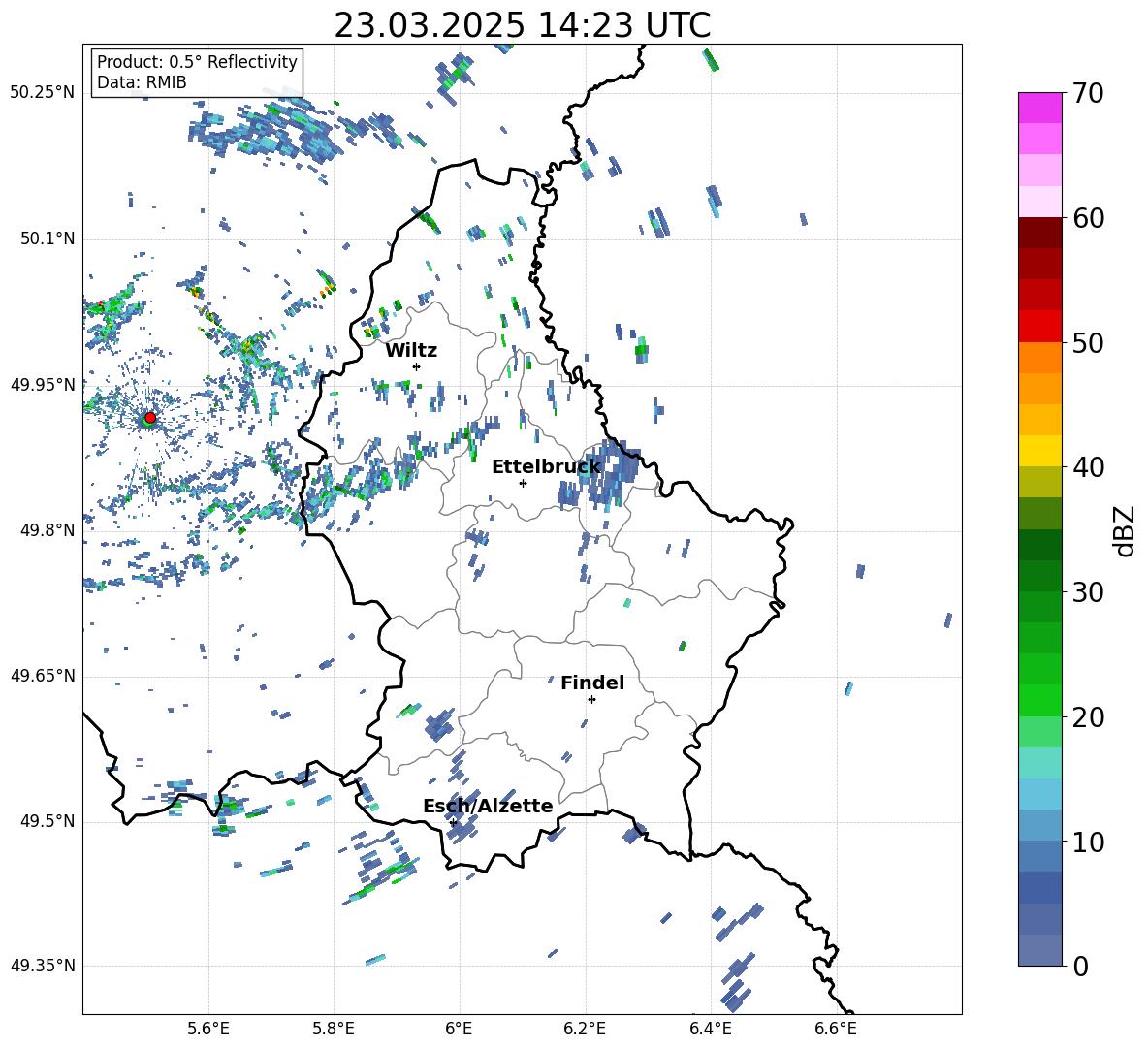This screenshot has width=1148, height=1048.
Task: Click the 5.6°E longitude label
Action: tap(208, 1029)
